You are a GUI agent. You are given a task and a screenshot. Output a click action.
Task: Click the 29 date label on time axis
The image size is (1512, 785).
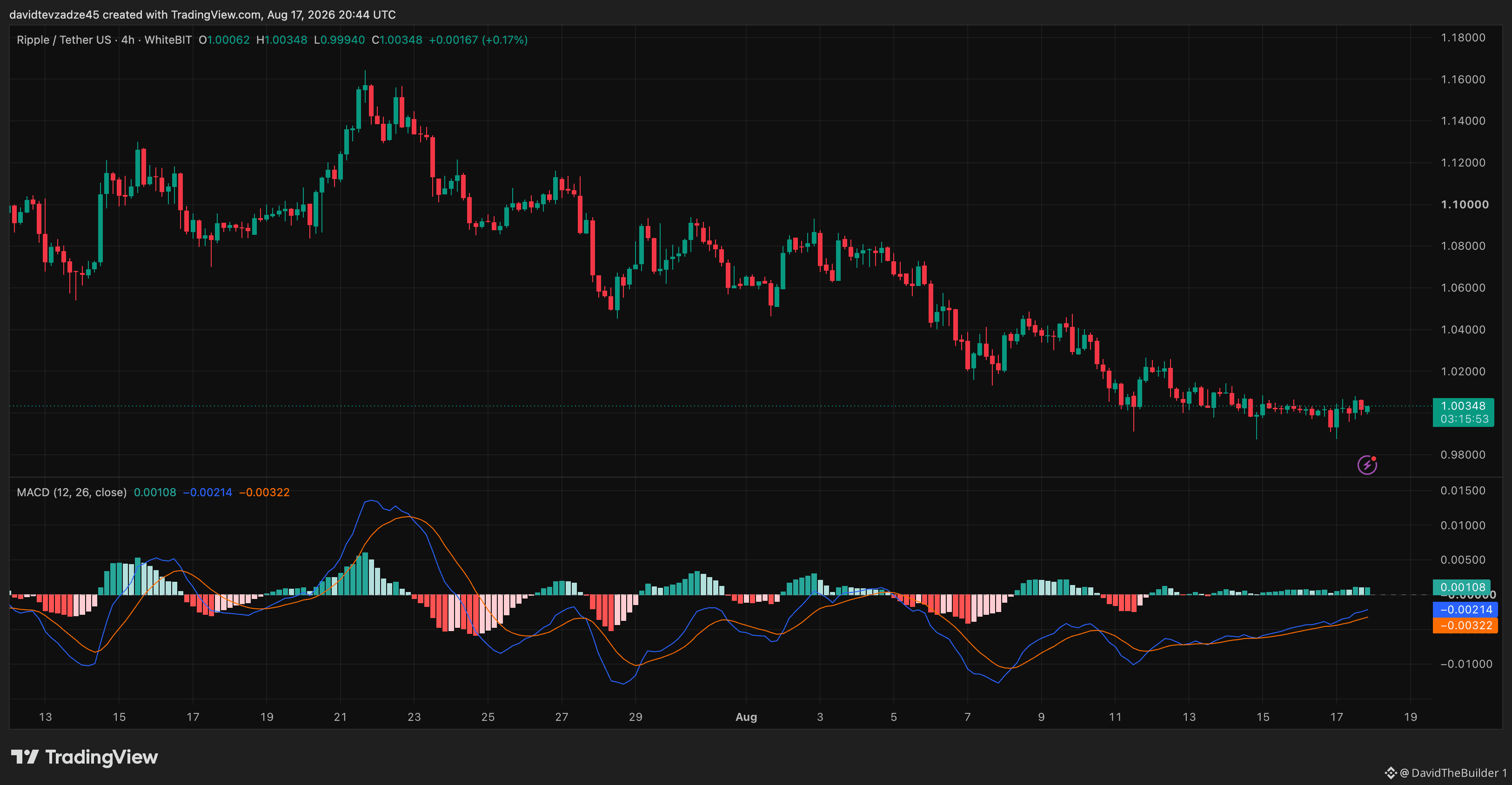coord(636,717)
